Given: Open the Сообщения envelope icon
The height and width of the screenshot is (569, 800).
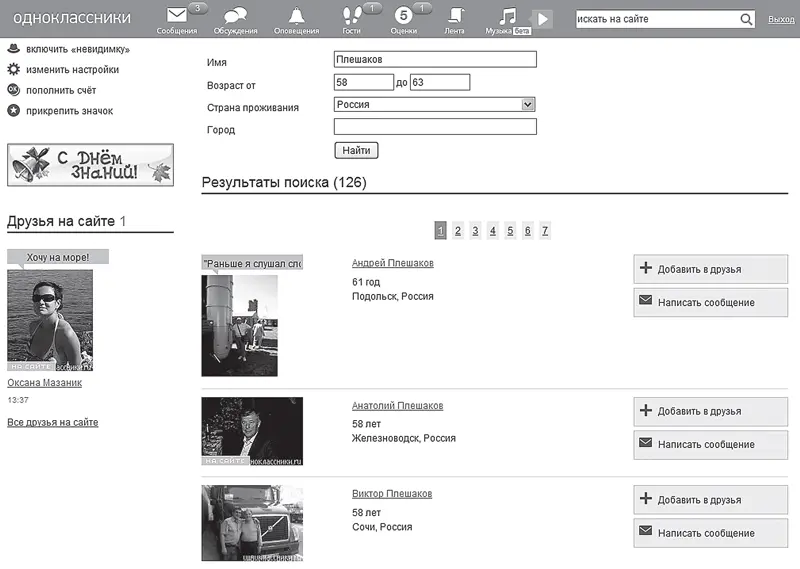Looking at the screenshot, I should (177, 16).
